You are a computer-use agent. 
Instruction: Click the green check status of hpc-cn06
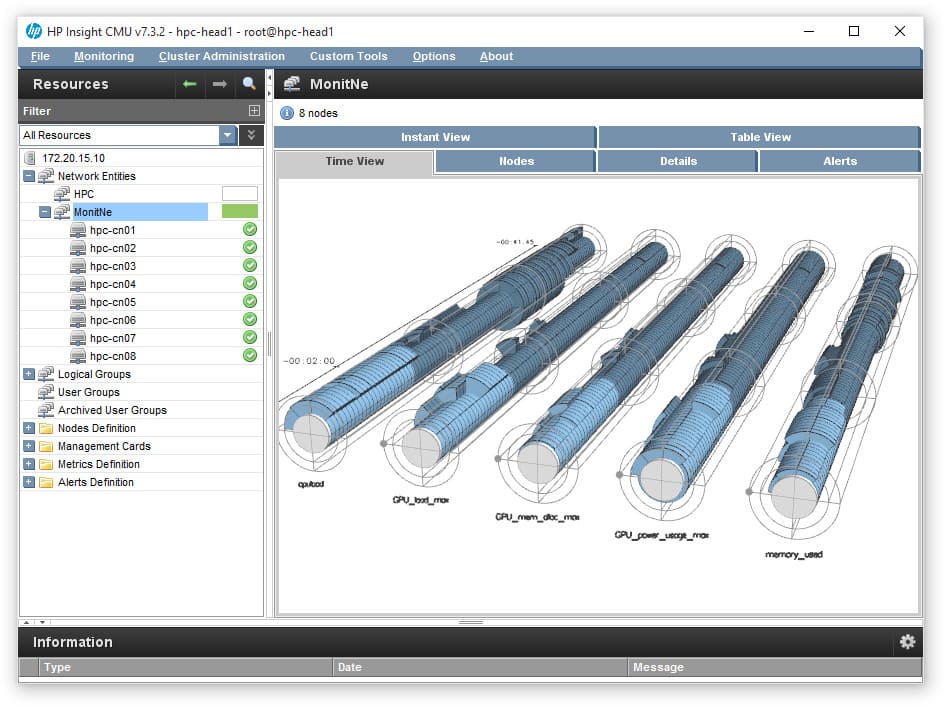(x=250, y=320)
